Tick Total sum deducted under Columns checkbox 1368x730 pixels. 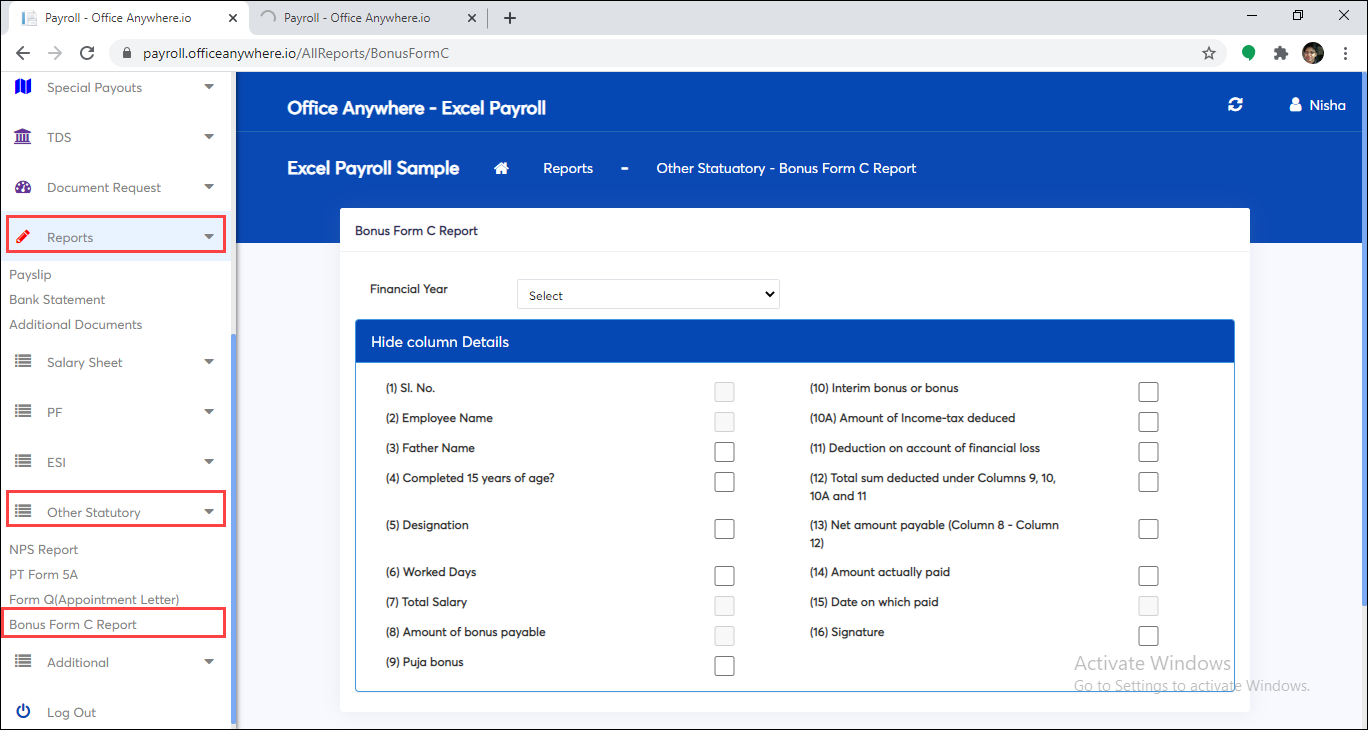[1149, 482]
